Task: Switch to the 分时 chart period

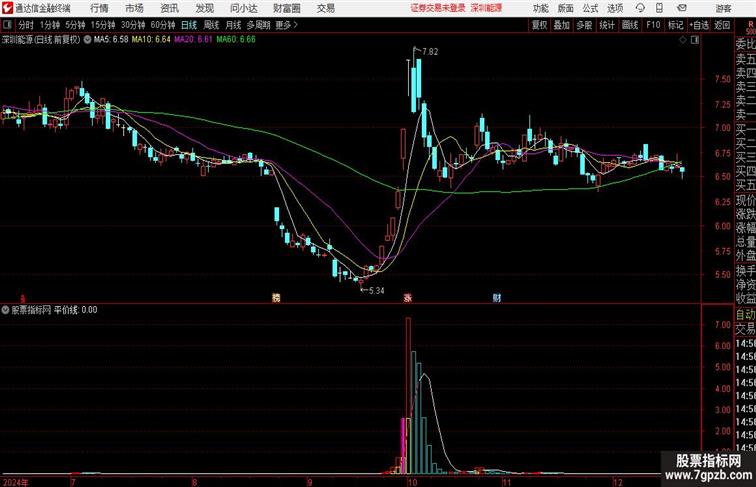Action: point(26,25)
